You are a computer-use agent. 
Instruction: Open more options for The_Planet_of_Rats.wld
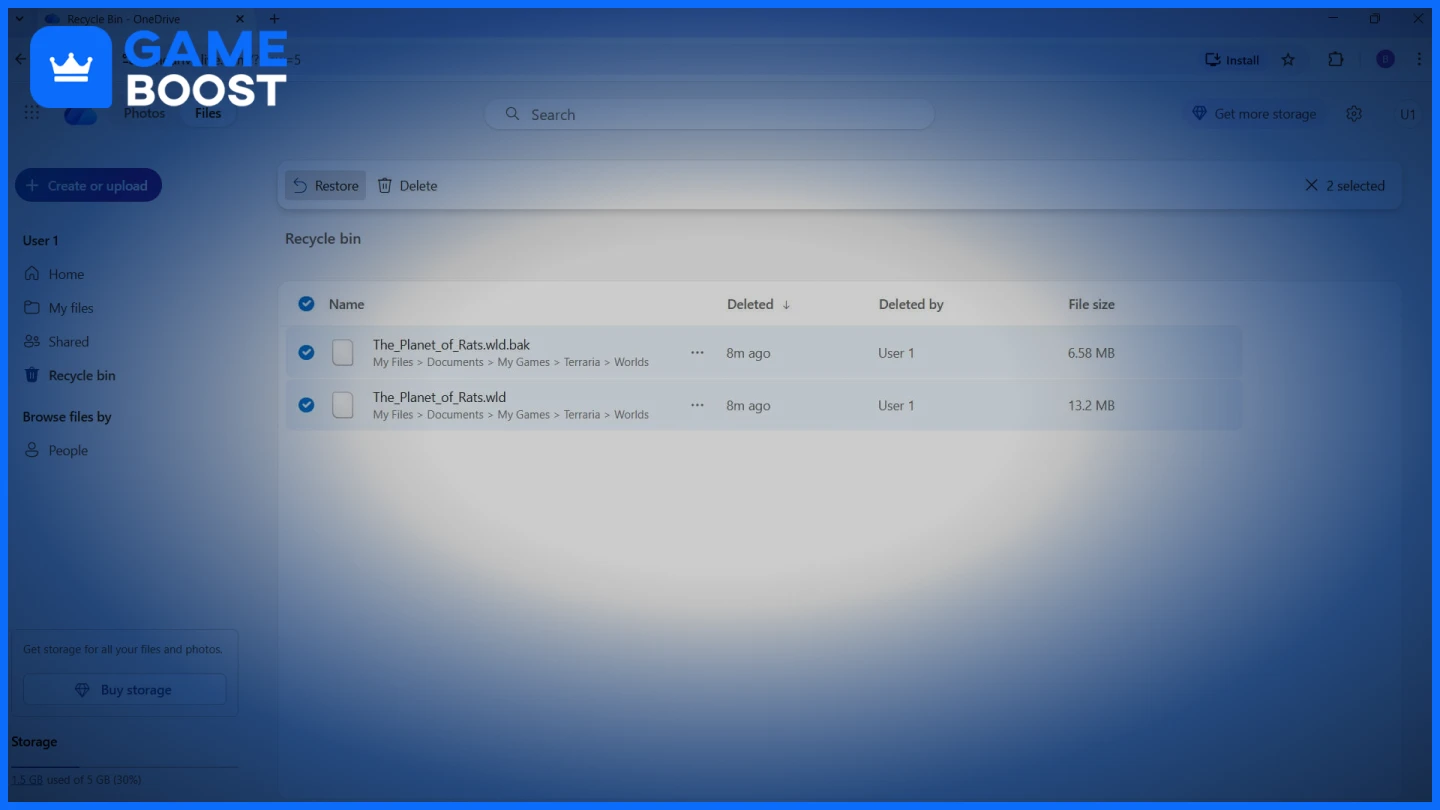tap(697, 405)
